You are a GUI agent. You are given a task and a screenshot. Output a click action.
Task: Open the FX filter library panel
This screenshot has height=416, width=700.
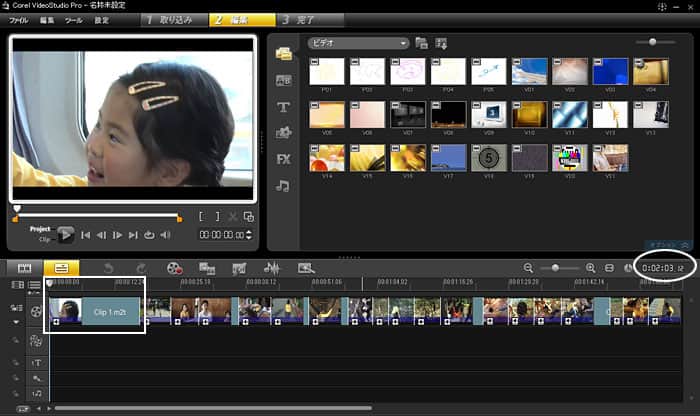(x=283, y=159)
